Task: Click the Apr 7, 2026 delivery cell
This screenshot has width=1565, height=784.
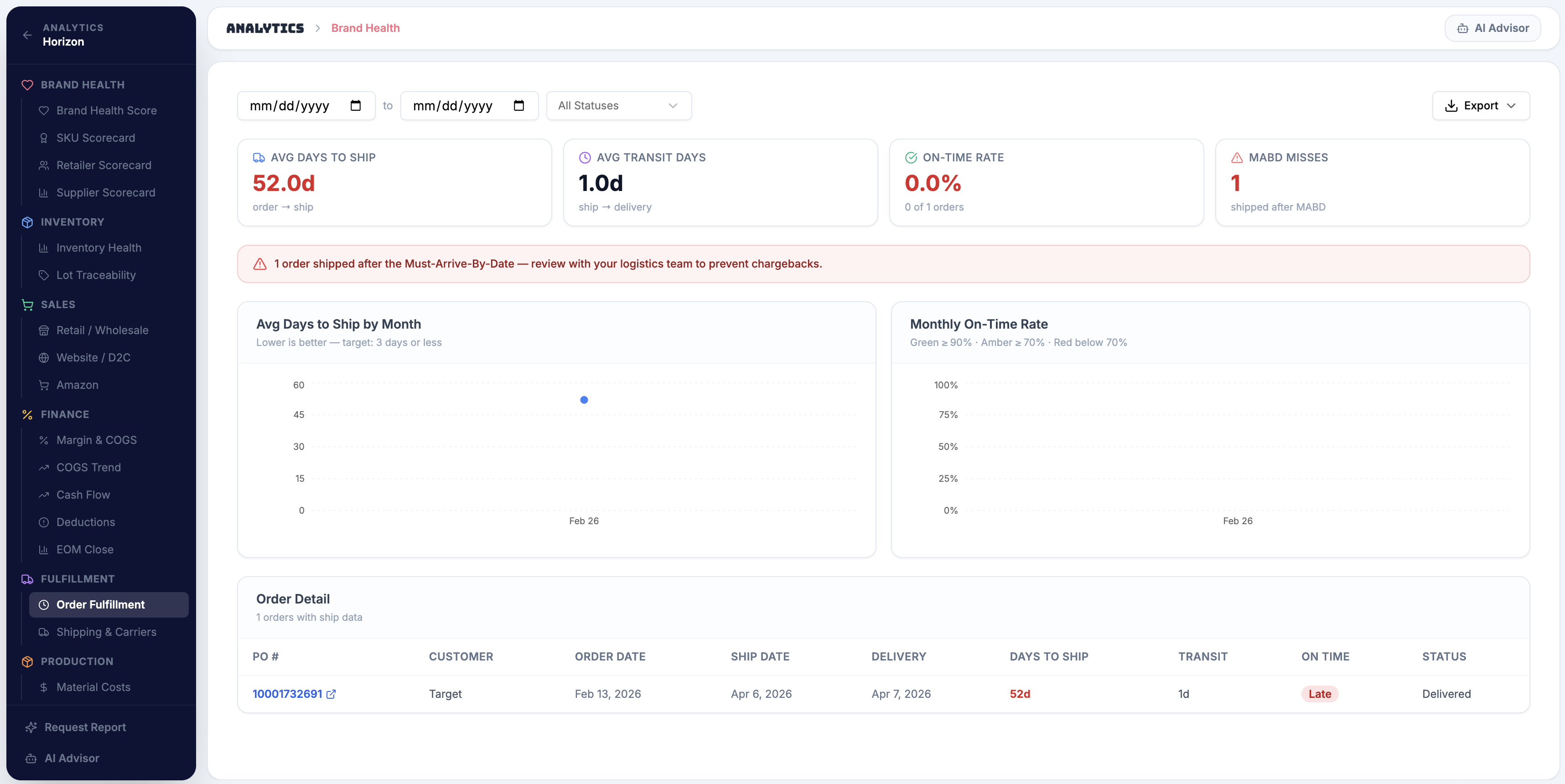Action: pos(901,694)
